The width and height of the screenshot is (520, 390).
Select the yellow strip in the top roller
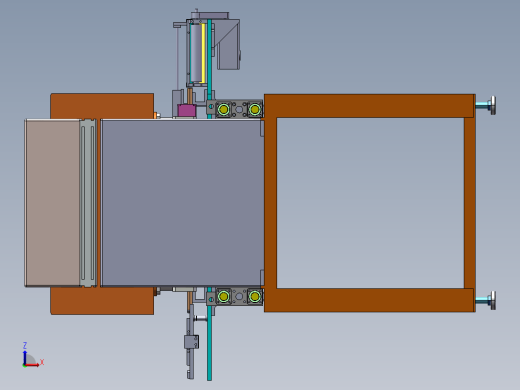tap(203, 53)
